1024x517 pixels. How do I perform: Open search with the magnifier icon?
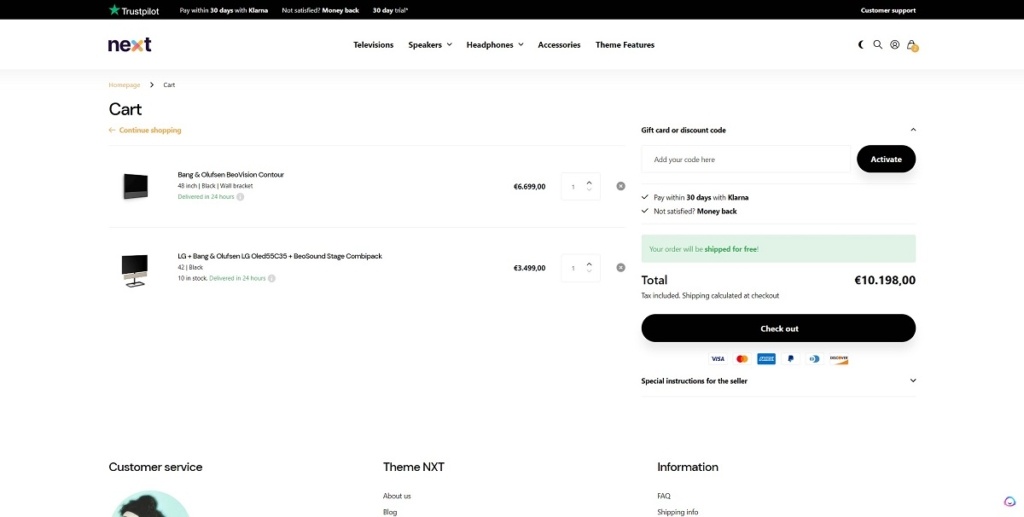(x=878, y=45)
